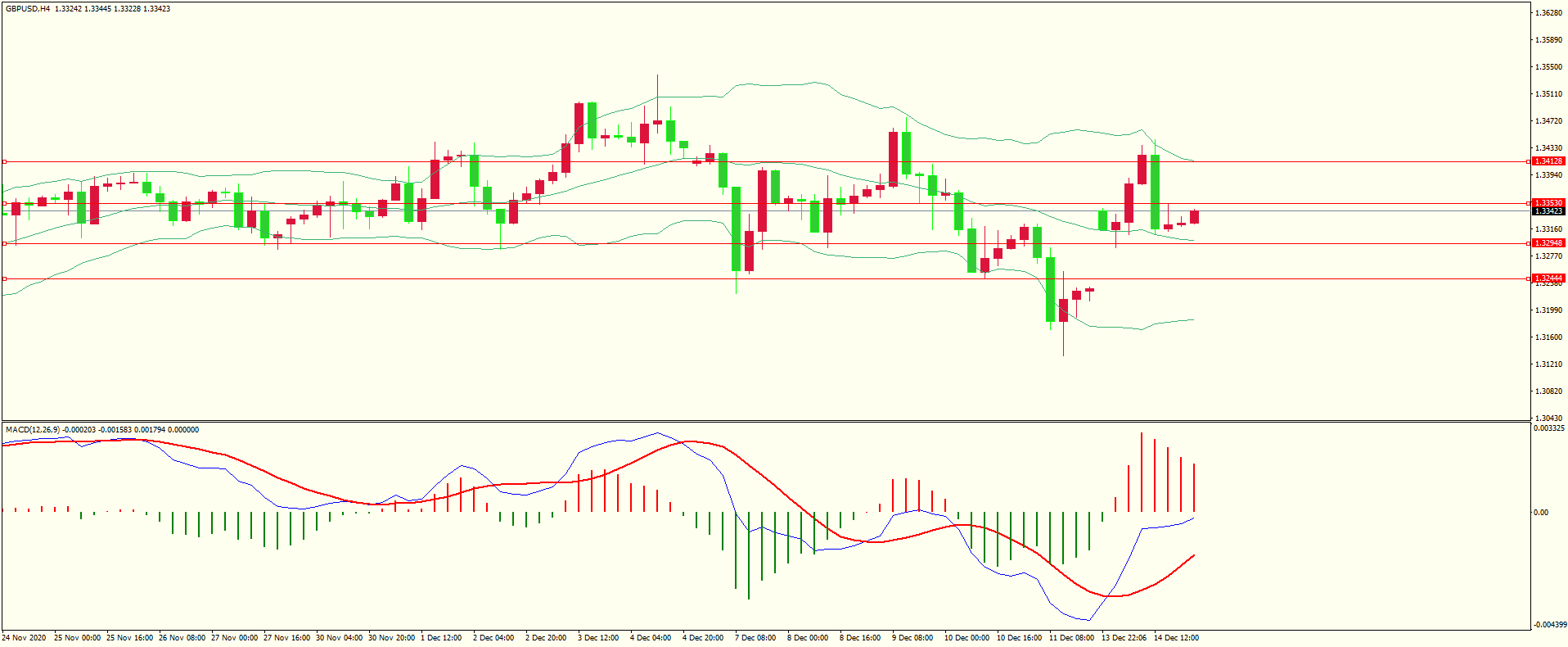The image size is (1568, 647).
Task: Click the 30 Nov 20:00 time label
Action: (x=391, y=638)
